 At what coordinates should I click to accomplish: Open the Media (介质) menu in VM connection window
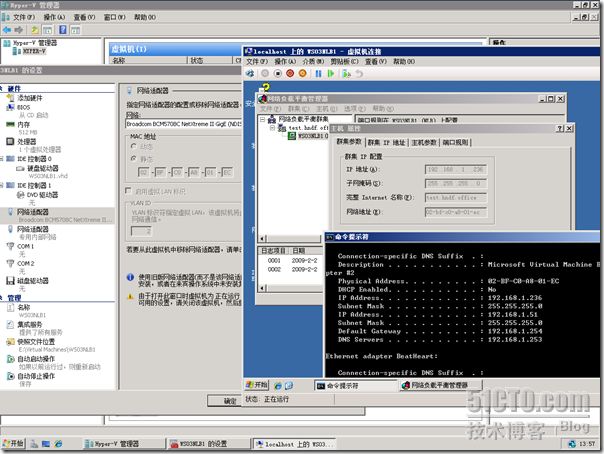pyautogui.click(x=313, y=61)
